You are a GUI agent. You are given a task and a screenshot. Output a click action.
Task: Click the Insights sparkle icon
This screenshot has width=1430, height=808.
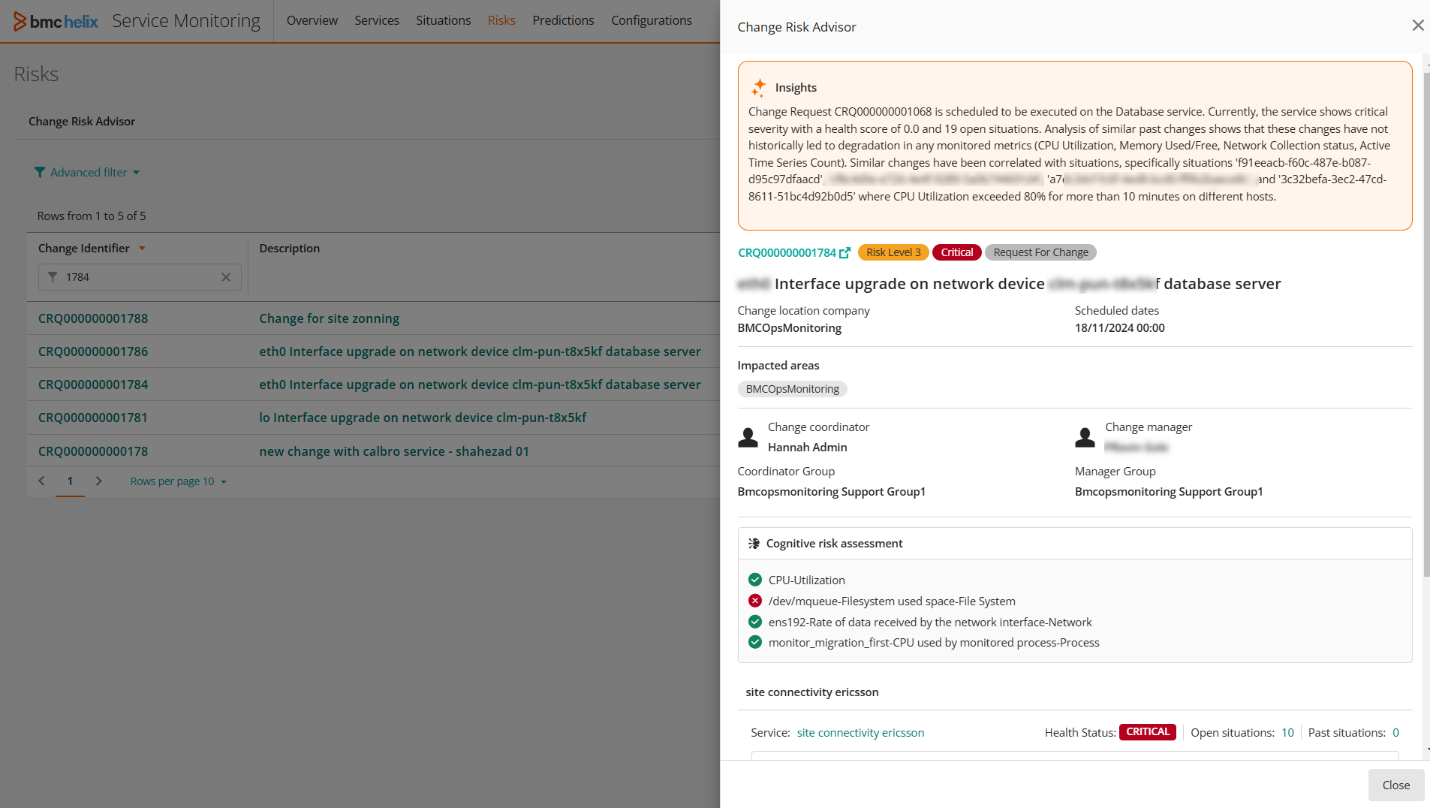[759, 87]
